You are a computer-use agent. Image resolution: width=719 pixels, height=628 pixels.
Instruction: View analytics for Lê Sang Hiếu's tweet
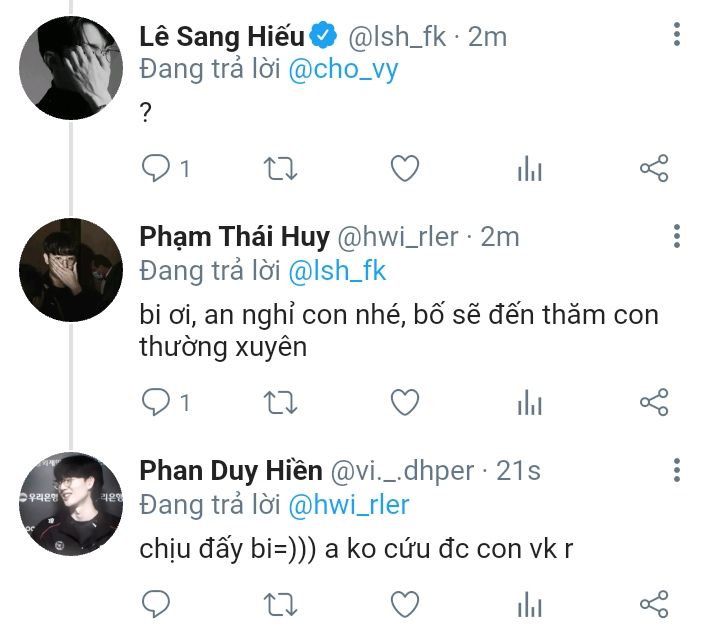529,170
